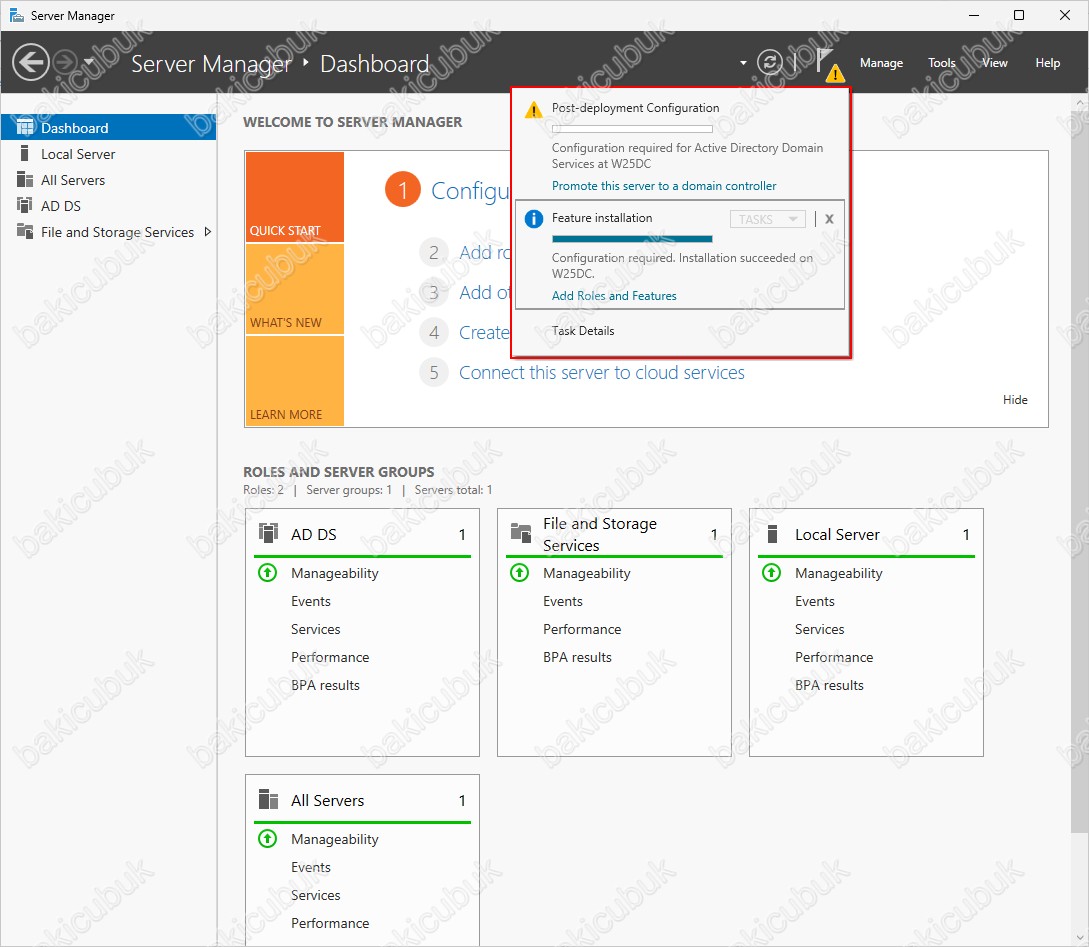
Task: Open Performance in File and Storage Services tile
Action: coord(582,628)
